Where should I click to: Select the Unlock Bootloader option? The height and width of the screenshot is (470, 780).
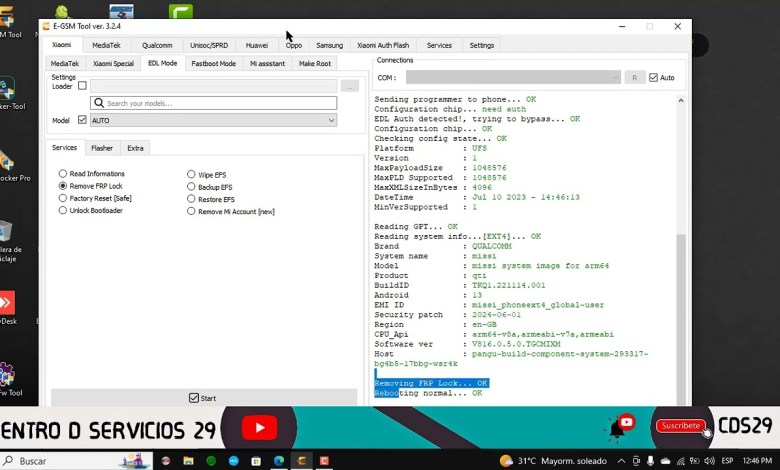(63, 211)
